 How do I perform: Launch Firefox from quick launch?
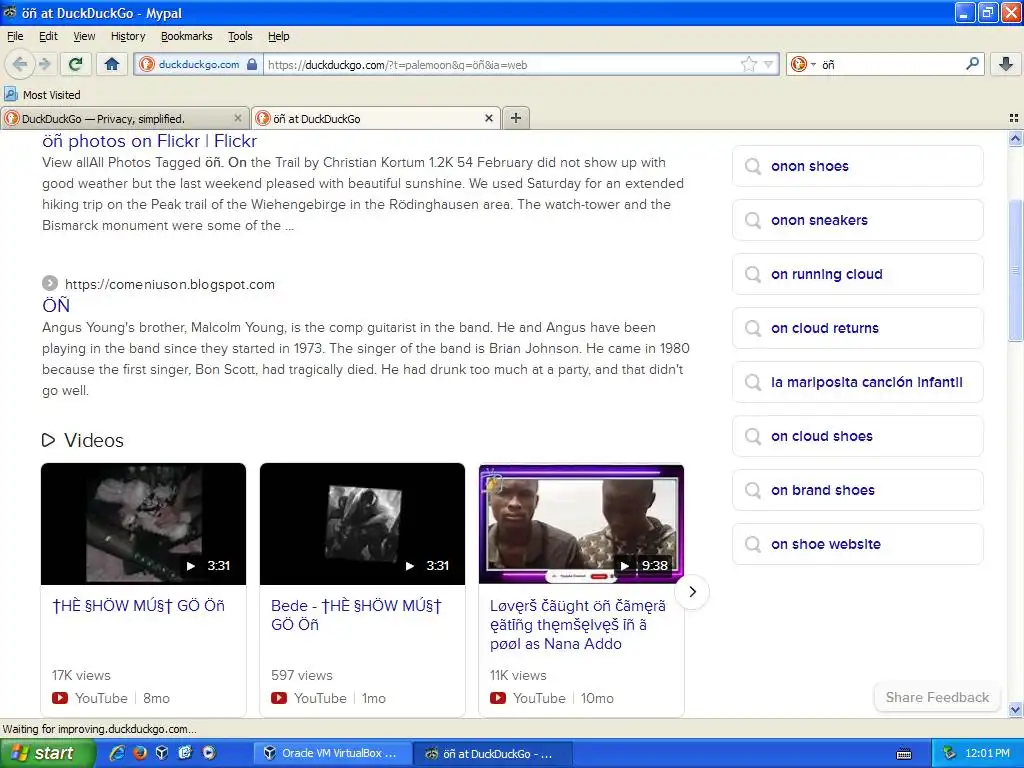(140, 753)
